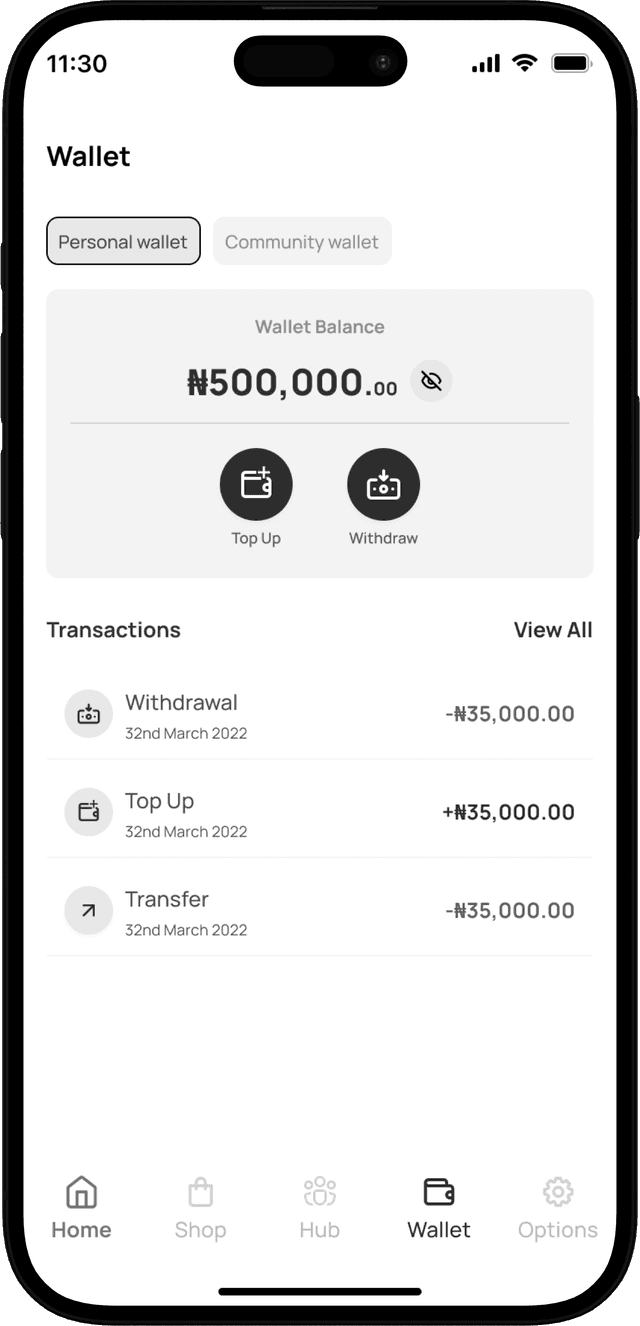
Task: Select the Top Up transaction entry
Action: click(320, 812)
